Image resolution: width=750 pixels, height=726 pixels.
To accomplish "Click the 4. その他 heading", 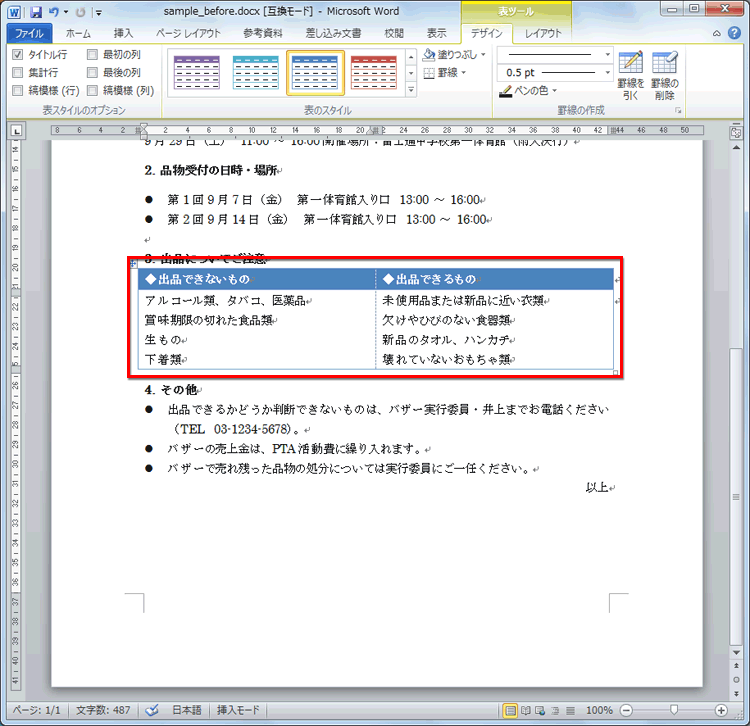I will pos(173,390).
